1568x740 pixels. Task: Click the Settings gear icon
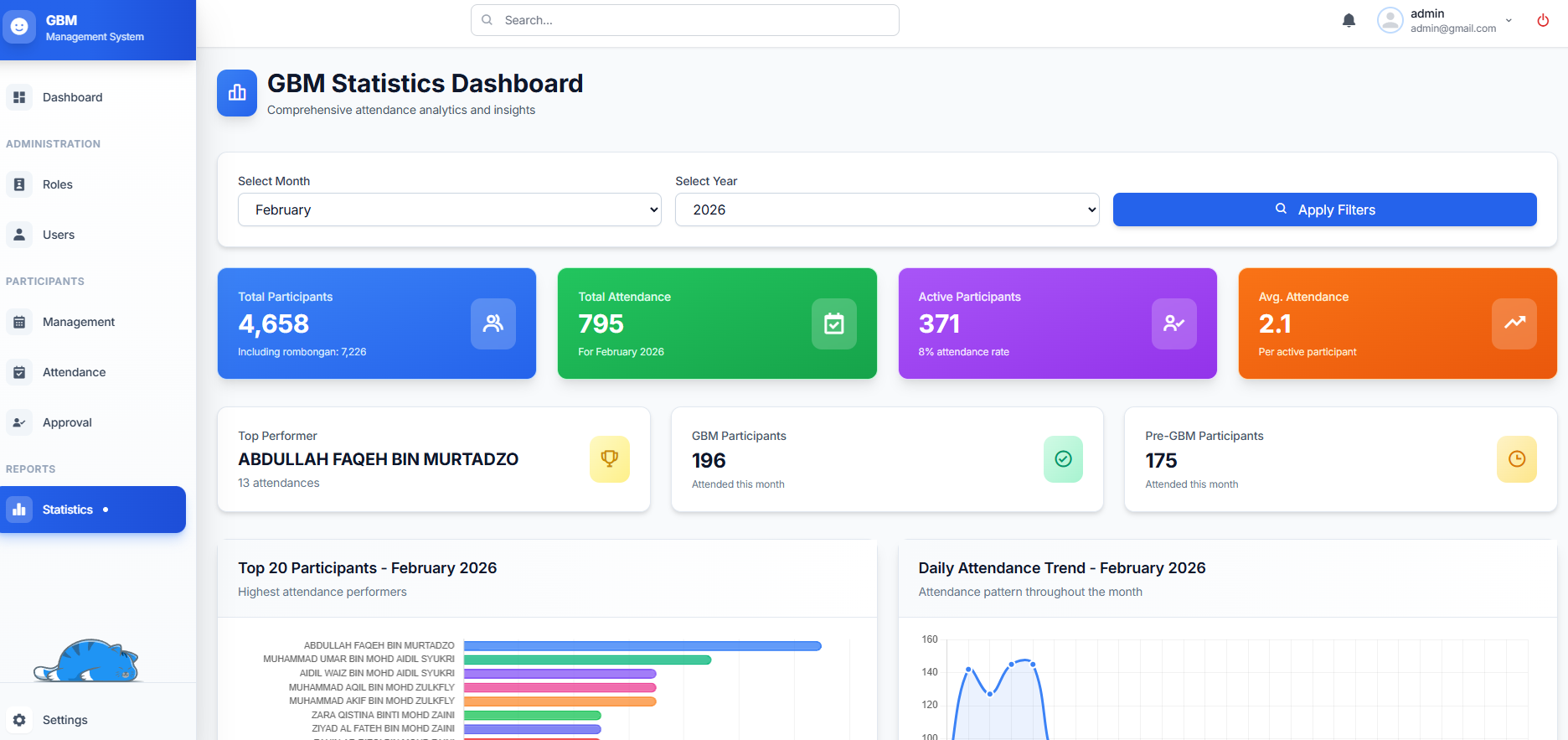click(19, 720)
